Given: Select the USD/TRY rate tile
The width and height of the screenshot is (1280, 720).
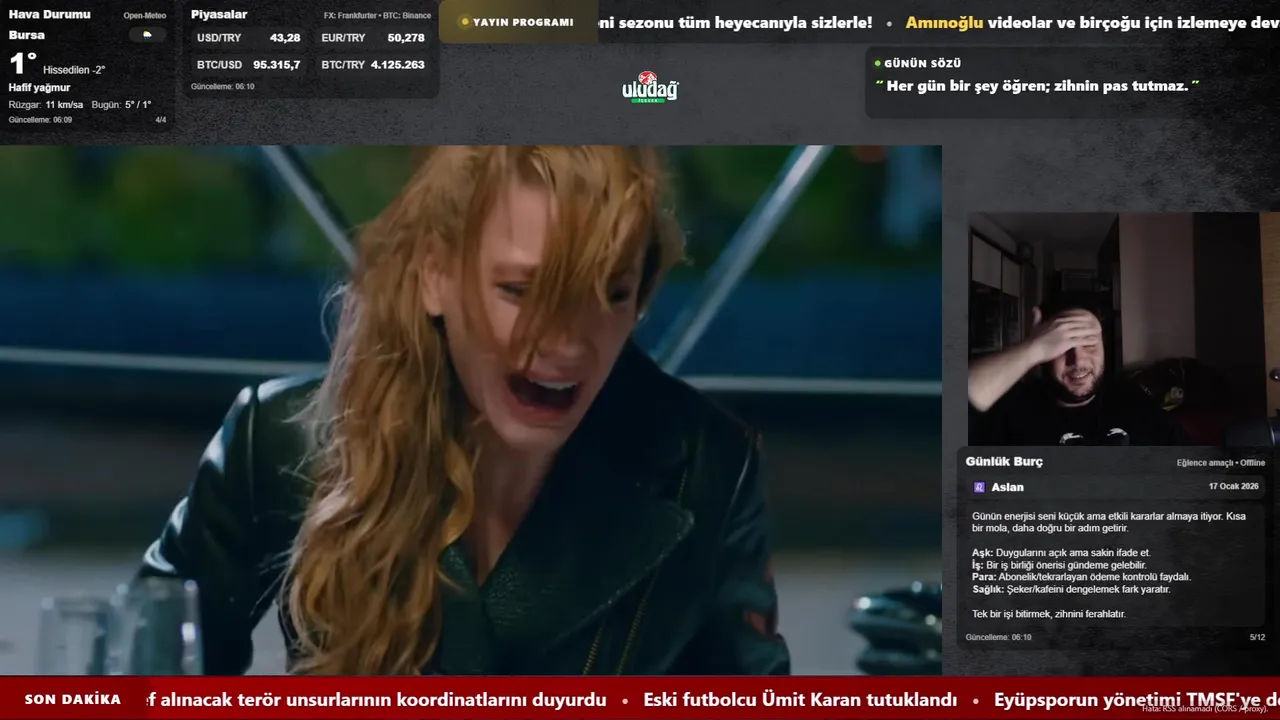Looking at the screenshot, I should (x=249, y=38).
